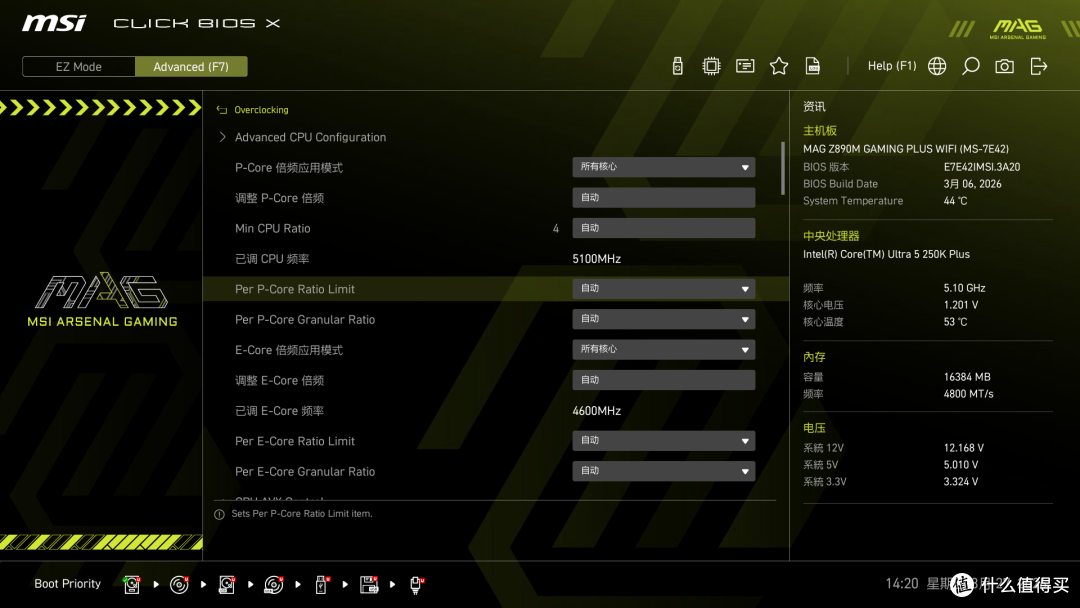
Task: Click the log file document icon
Action: coord(813,66)
